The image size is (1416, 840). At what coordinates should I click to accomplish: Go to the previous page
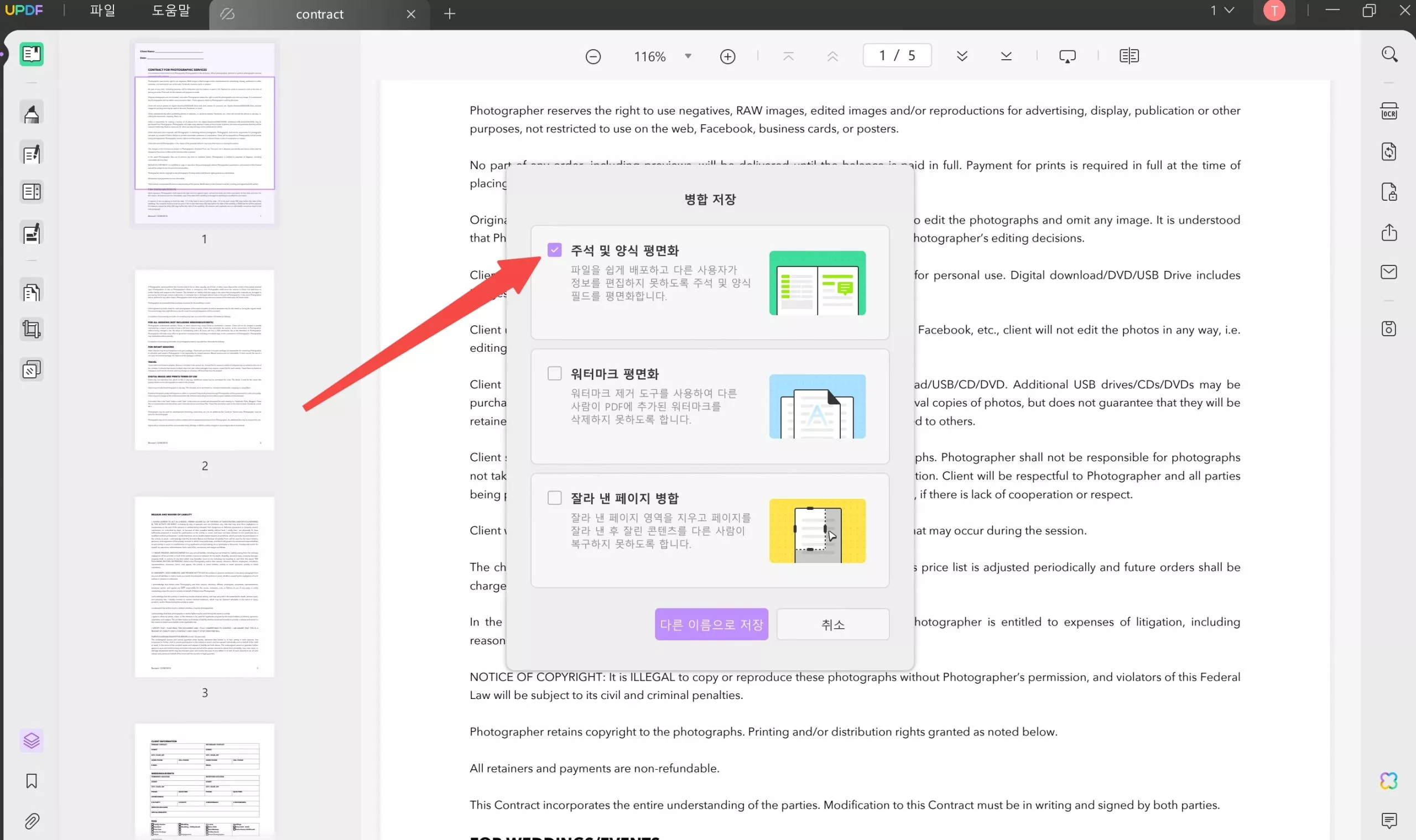point(832,56)
